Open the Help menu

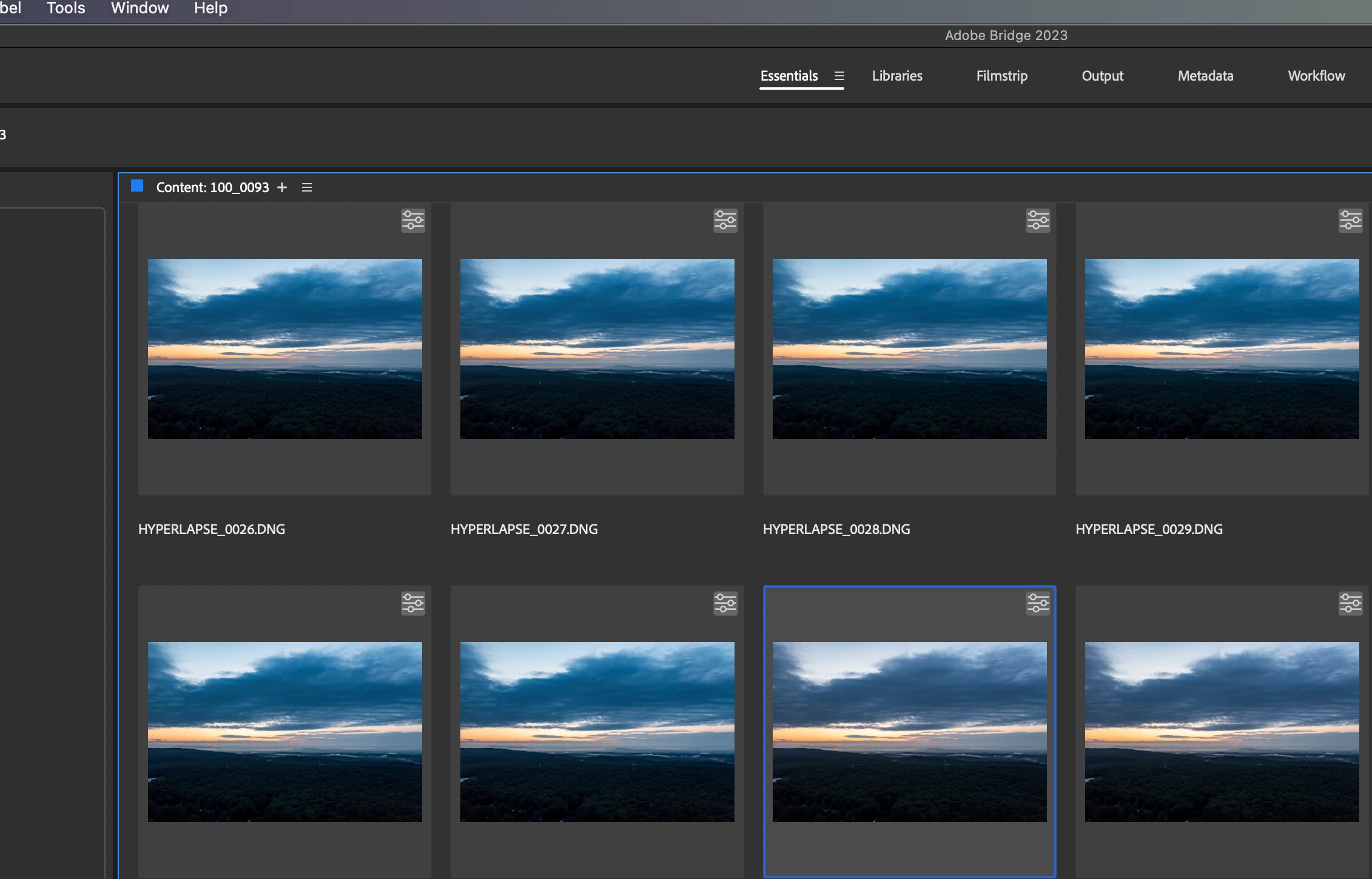point(210,8)
